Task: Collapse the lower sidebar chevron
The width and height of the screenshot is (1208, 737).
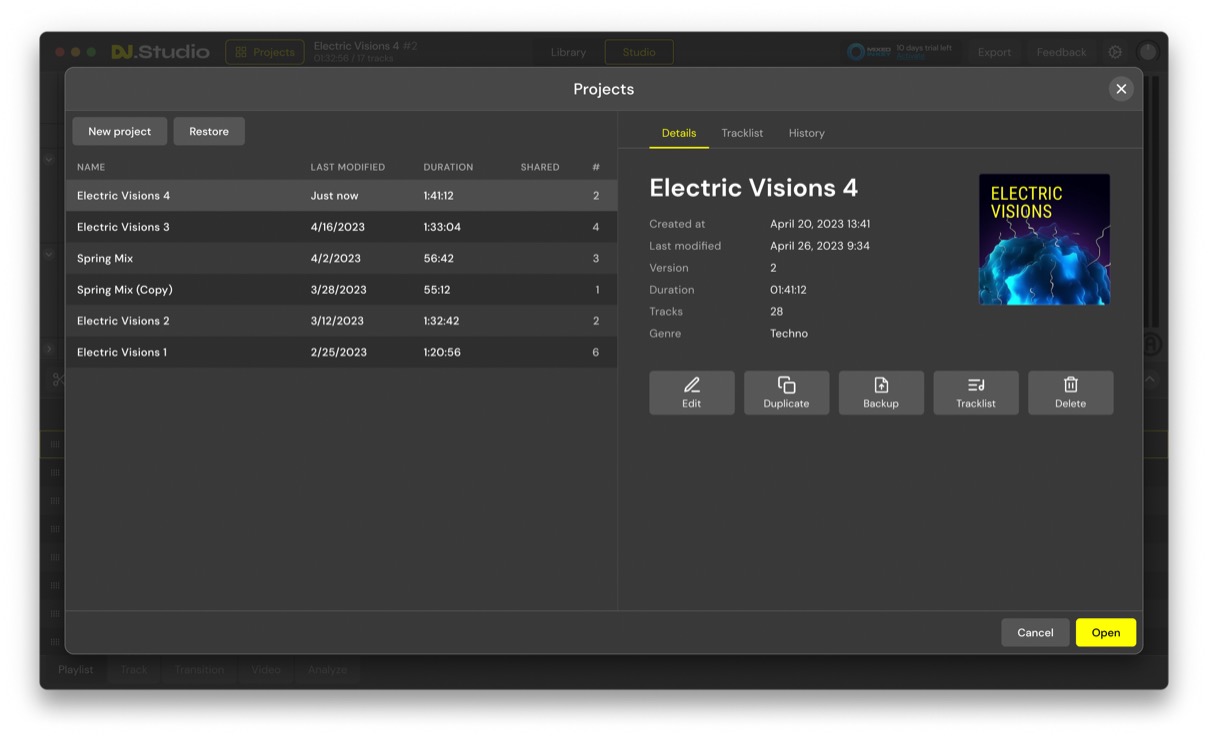Action: (47, 255)
